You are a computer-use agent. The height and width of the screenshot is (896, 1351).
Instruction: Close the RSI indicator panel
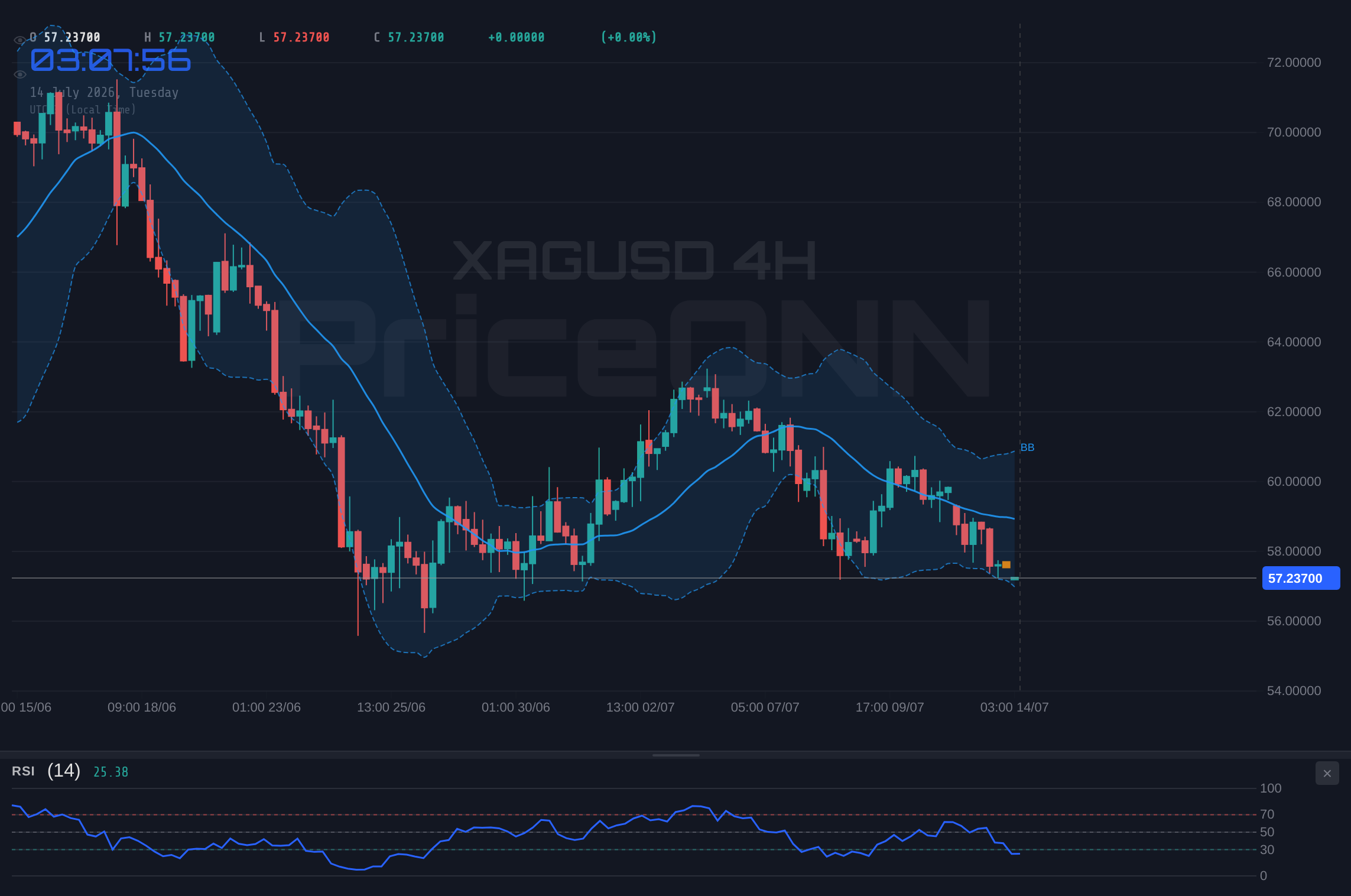1327,773
